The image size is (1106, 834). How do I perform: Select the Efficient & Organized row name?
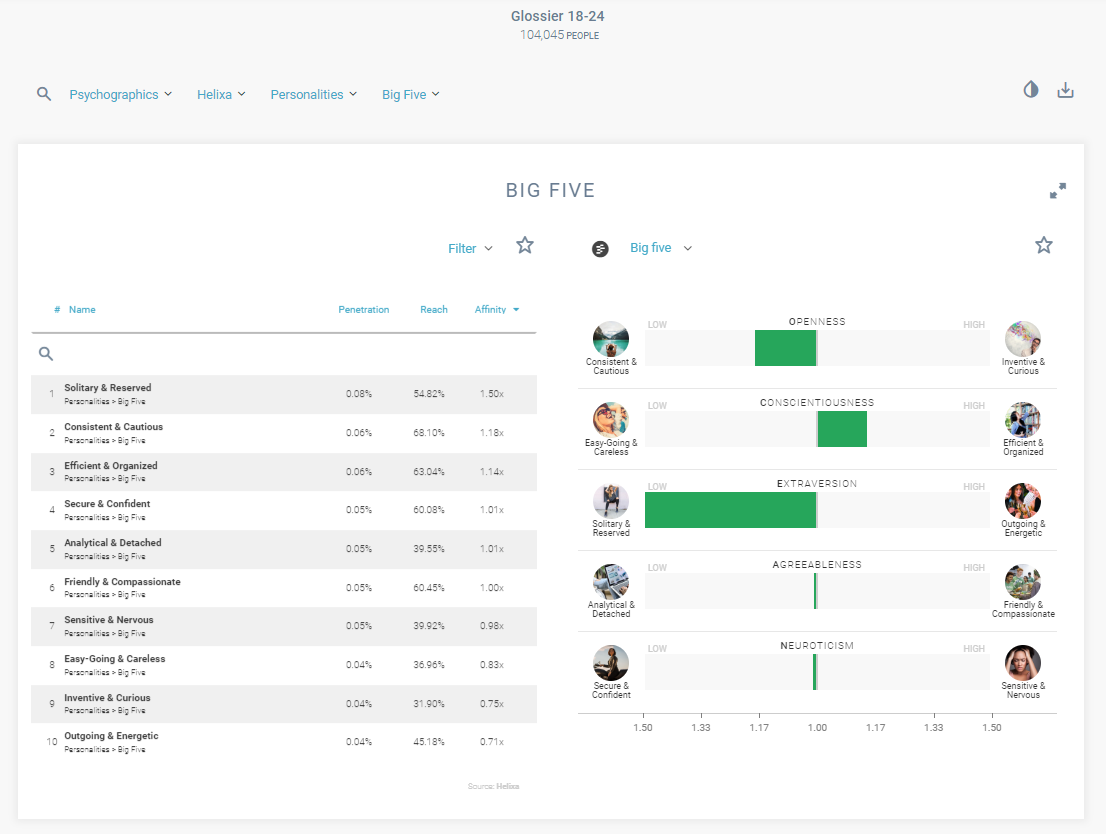[x=111, y=466]
